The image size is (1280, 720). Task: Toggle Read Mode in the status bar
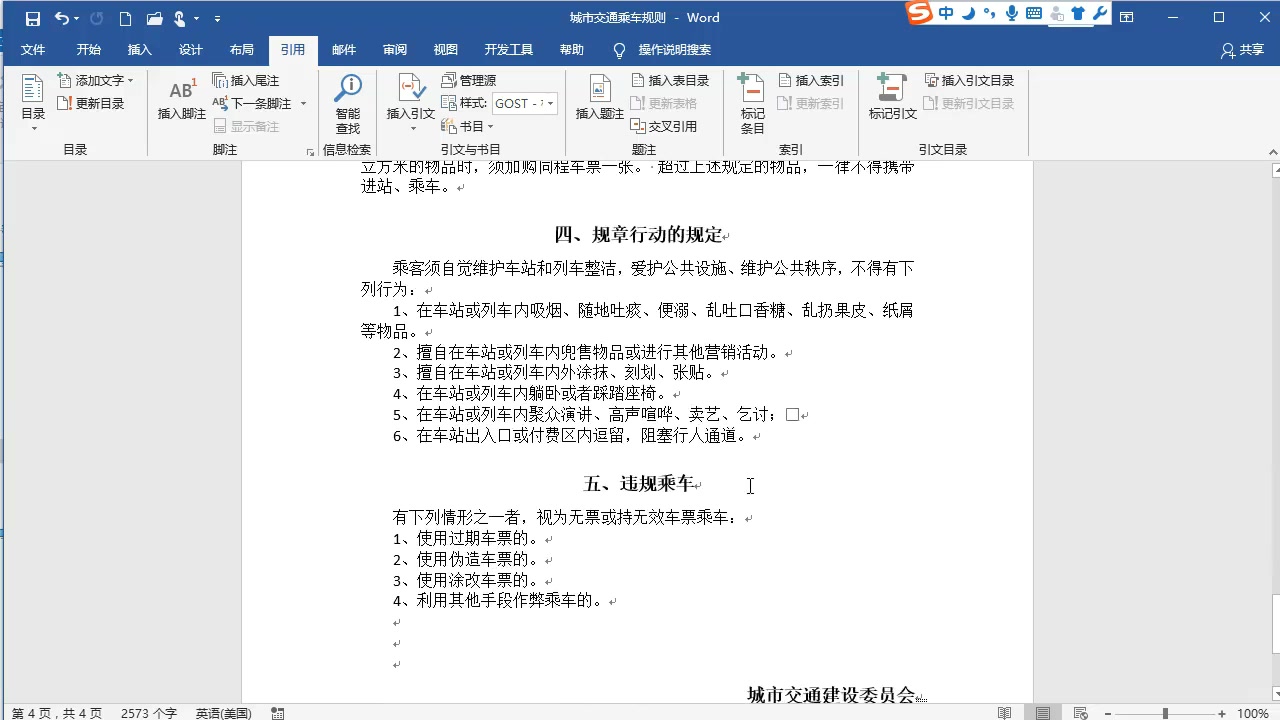pos(1005,713)
